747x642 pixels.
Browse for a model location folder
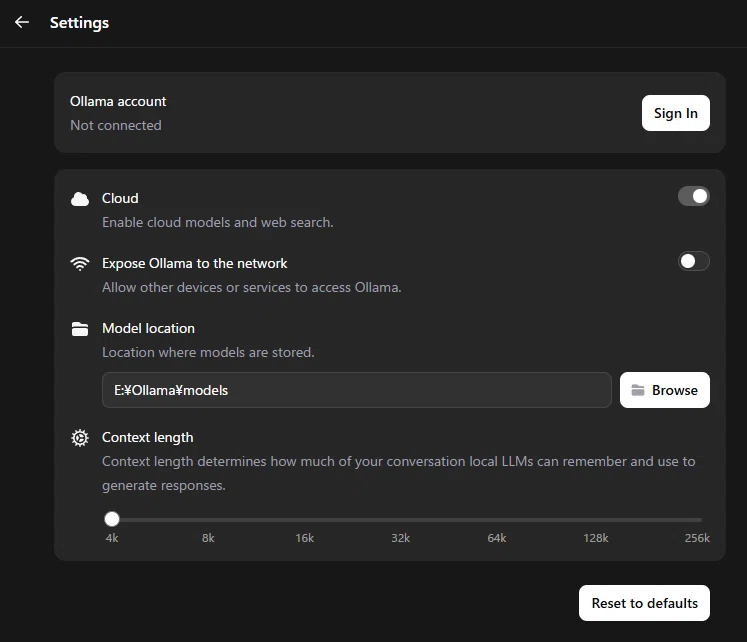pos(665,390)
